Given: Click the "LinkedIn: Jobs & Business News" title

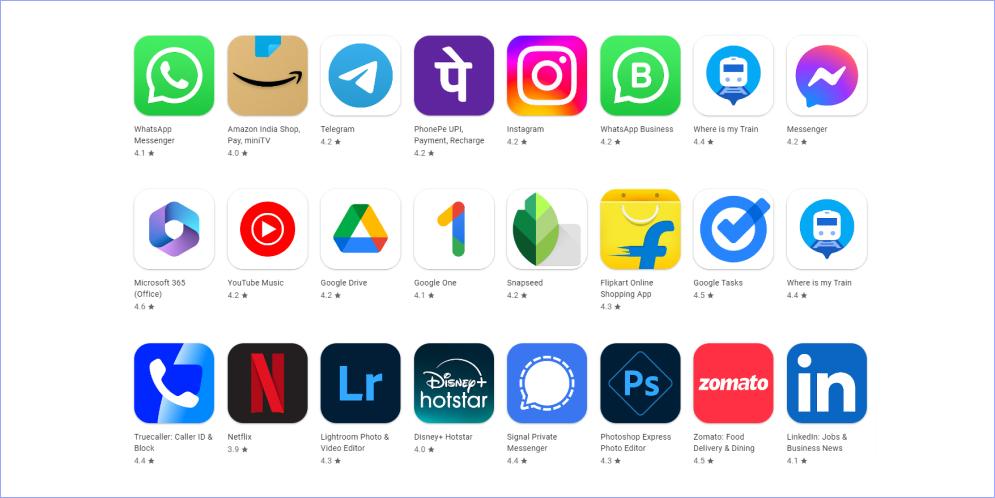Looking at the screenshot, I should tap(817, 442).
